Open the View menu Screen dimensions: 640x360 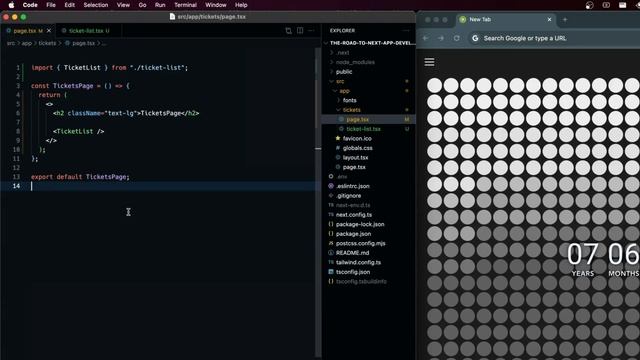123,5
